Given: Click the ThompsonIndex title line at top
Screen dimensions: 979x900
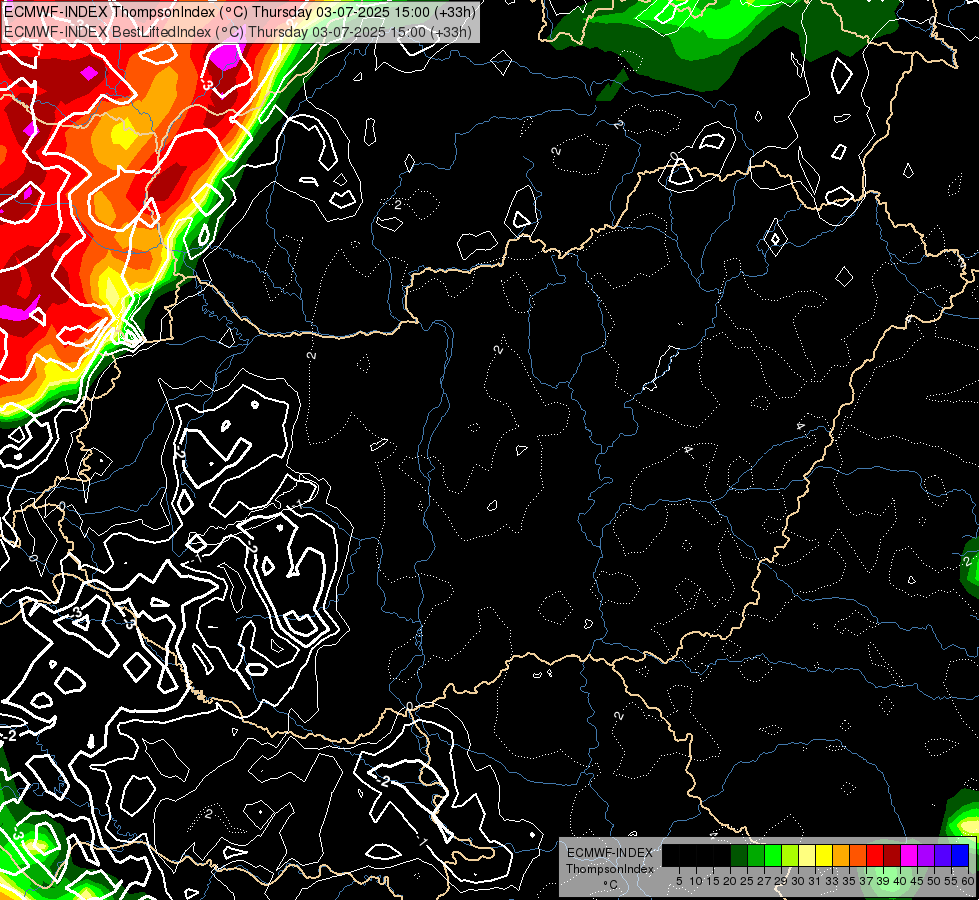Looking at the screenshot, I should (x=240, y=12).
